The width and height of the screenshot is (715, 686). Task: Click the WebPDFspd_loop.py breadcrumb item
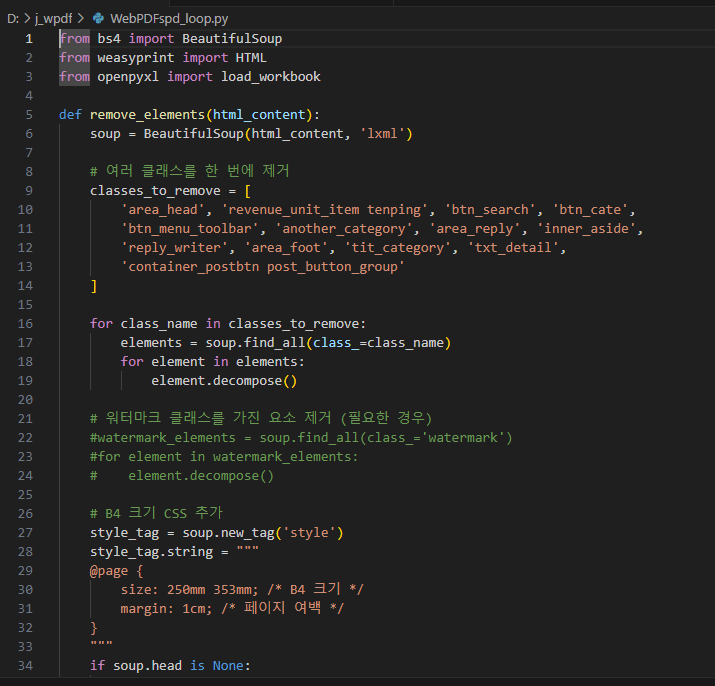tap(169, 19)
